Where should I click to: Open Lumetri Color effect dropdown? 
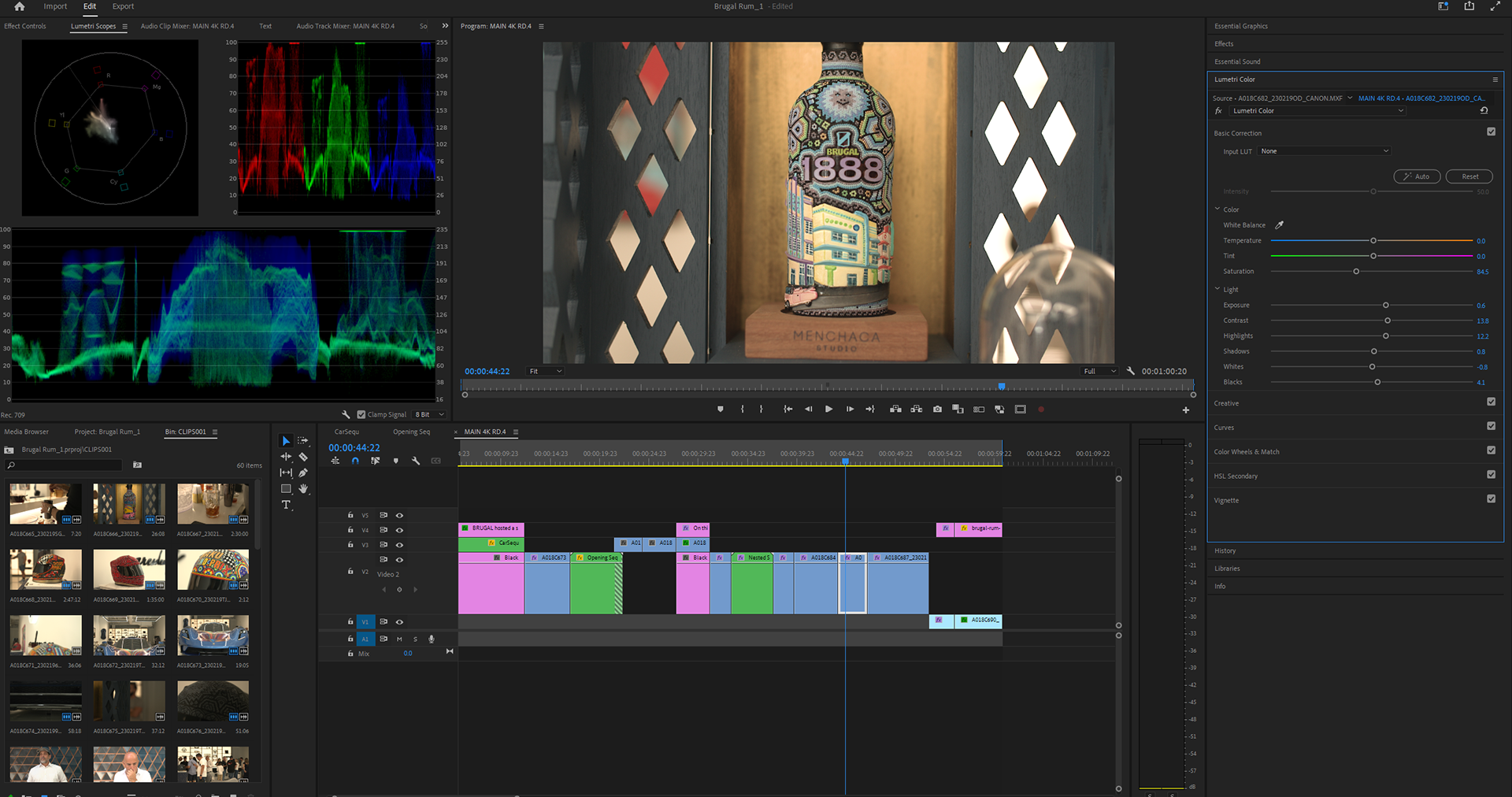[x=1318, y=111]
